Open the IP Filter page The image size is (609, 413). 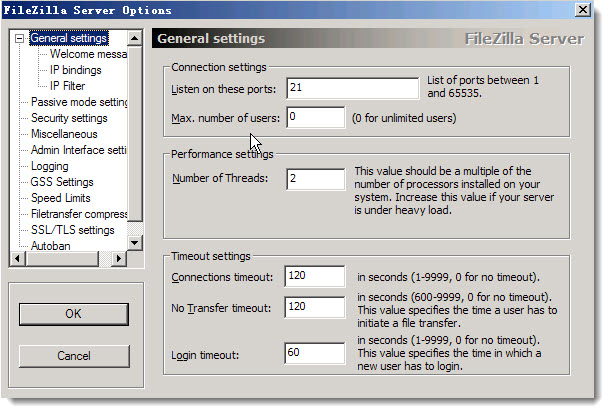pyautogui.click(x=67, y=86)
